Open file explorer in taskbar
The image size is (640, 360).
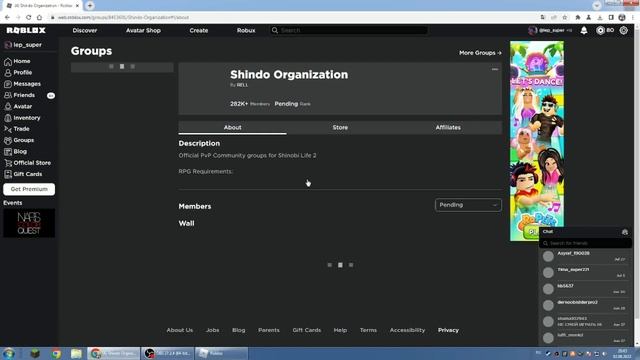tap(76, 353)
